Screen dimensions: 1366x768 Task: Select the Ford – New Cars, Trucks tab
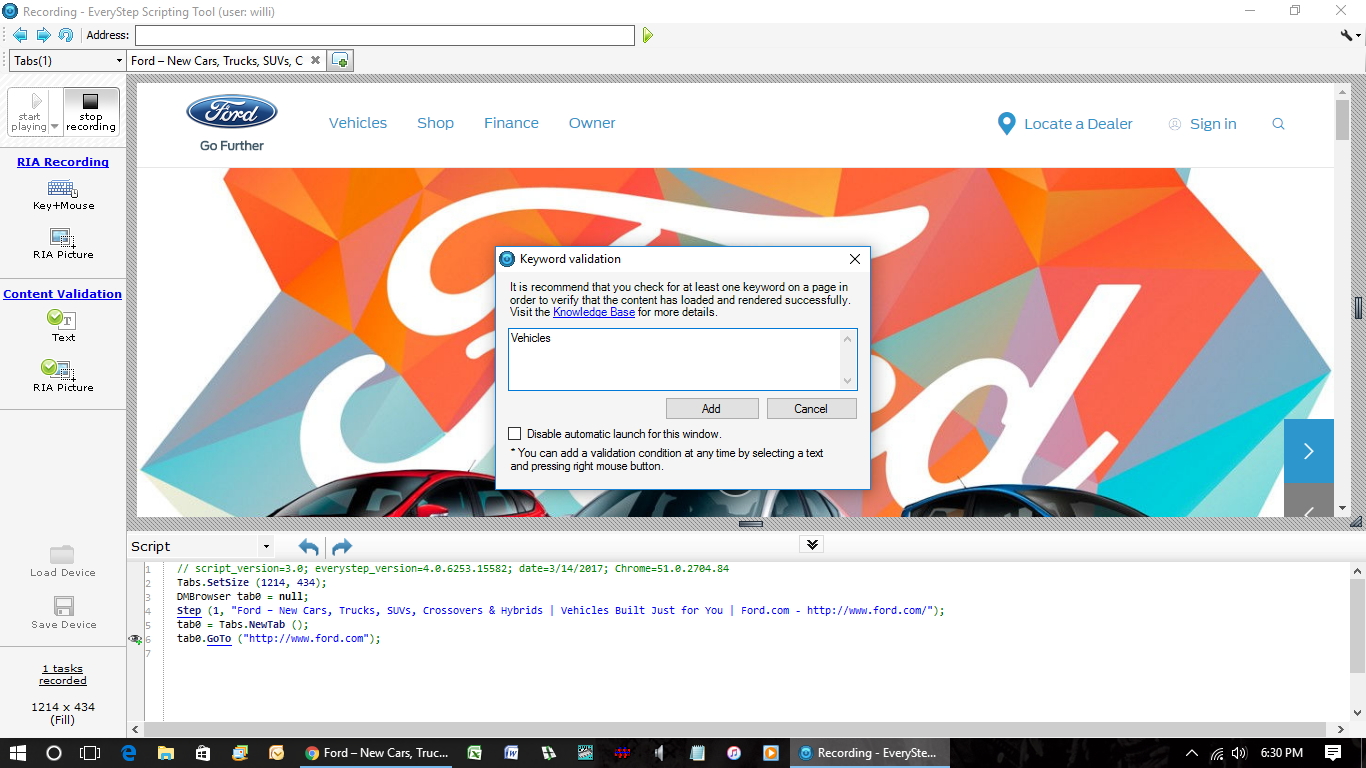[x=217, y=60]
